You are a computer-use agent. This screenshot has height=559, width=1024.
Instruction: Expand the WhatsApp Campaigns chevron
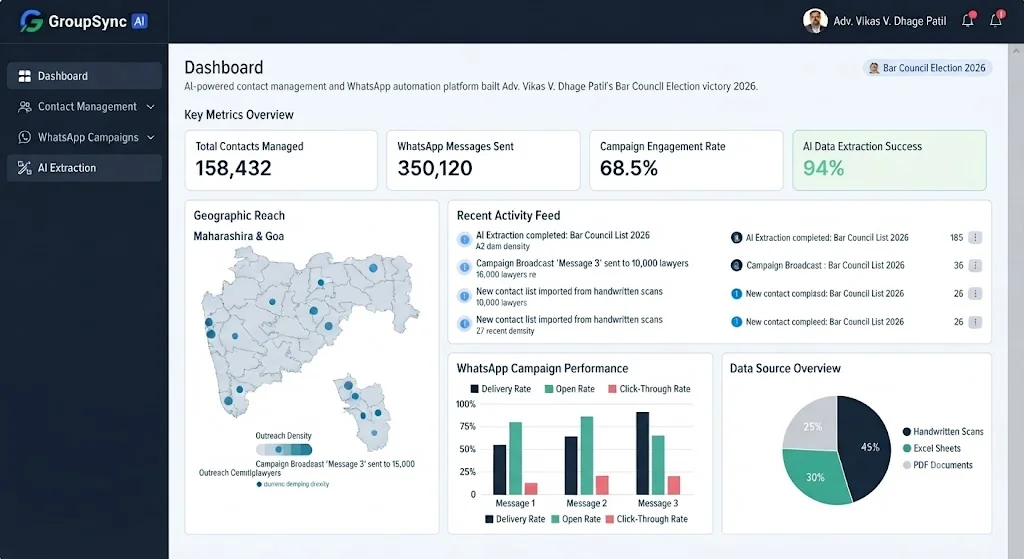(151, 137)
